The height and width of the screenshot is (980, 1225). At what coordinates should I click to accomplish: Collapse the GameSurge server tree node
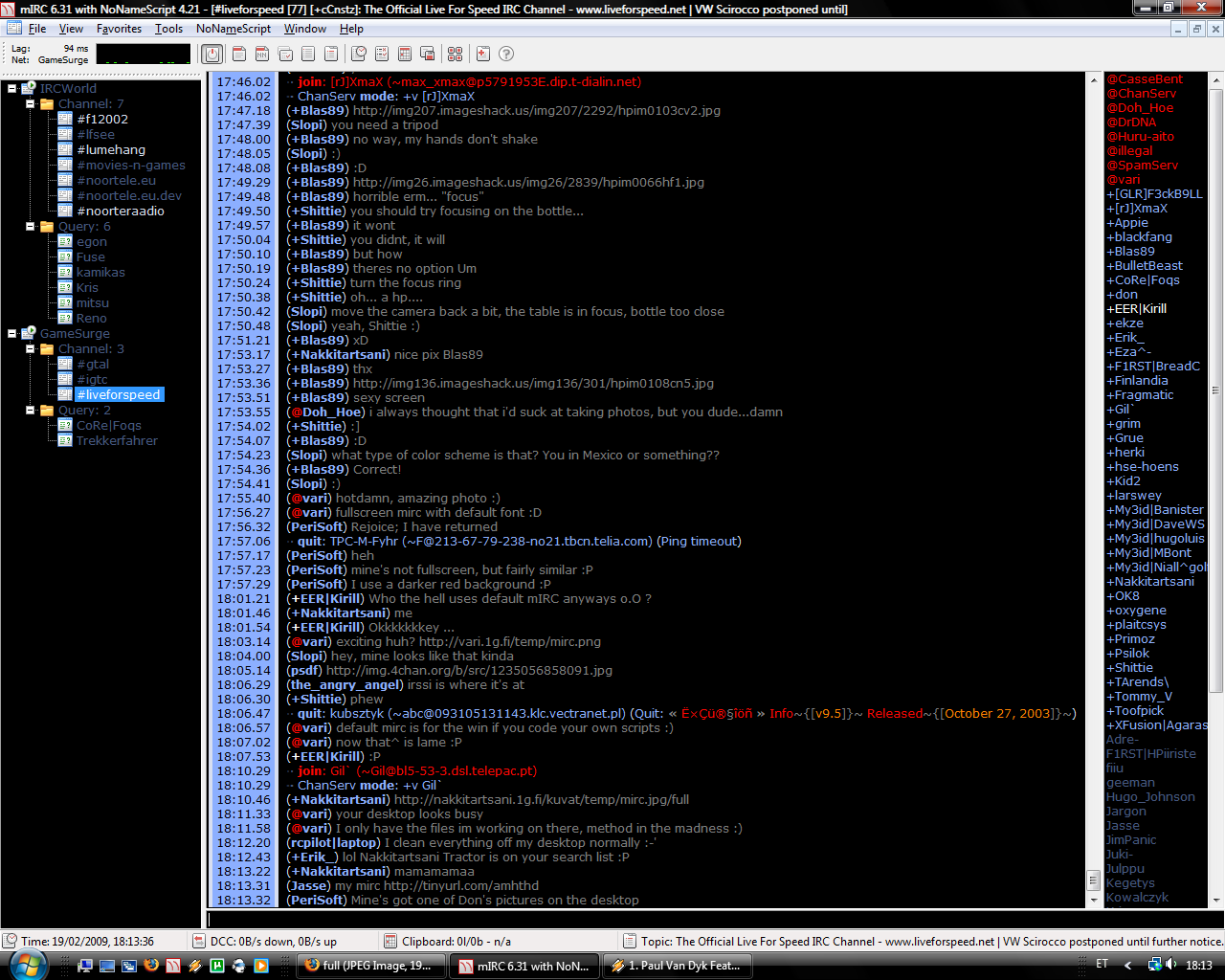pyautogui.click(x=12, y=334)
